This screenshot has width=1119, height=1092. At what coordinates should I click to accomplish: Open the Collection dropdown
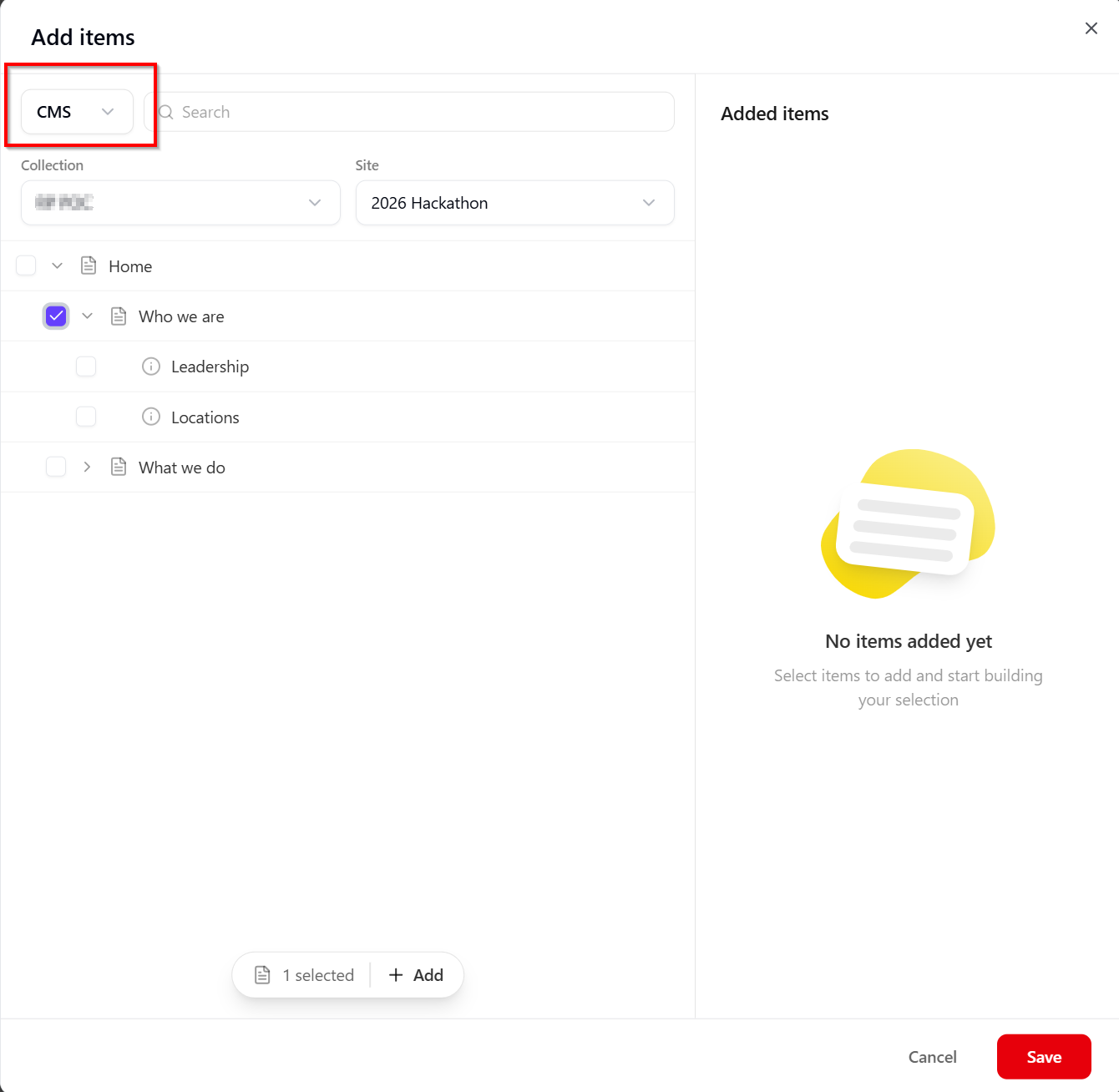[180, 203]
